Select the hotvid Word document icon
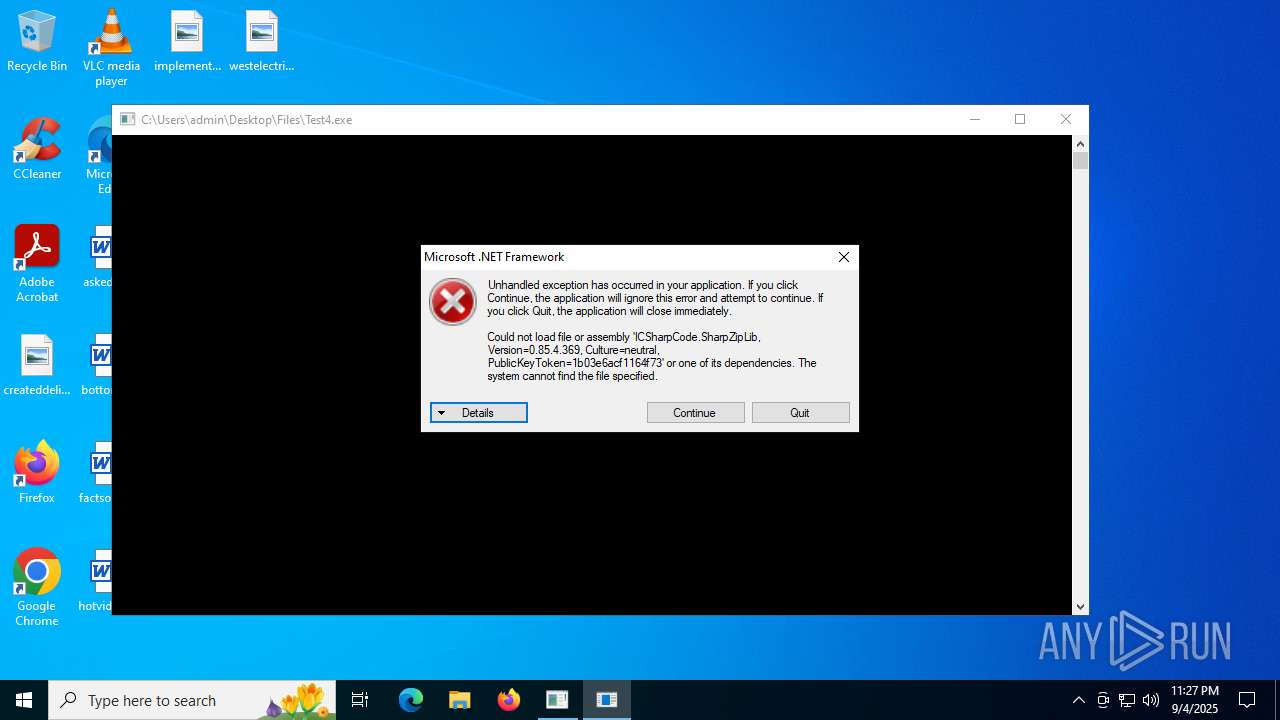Screen dimensions: 1280x720 pos(97,581)
